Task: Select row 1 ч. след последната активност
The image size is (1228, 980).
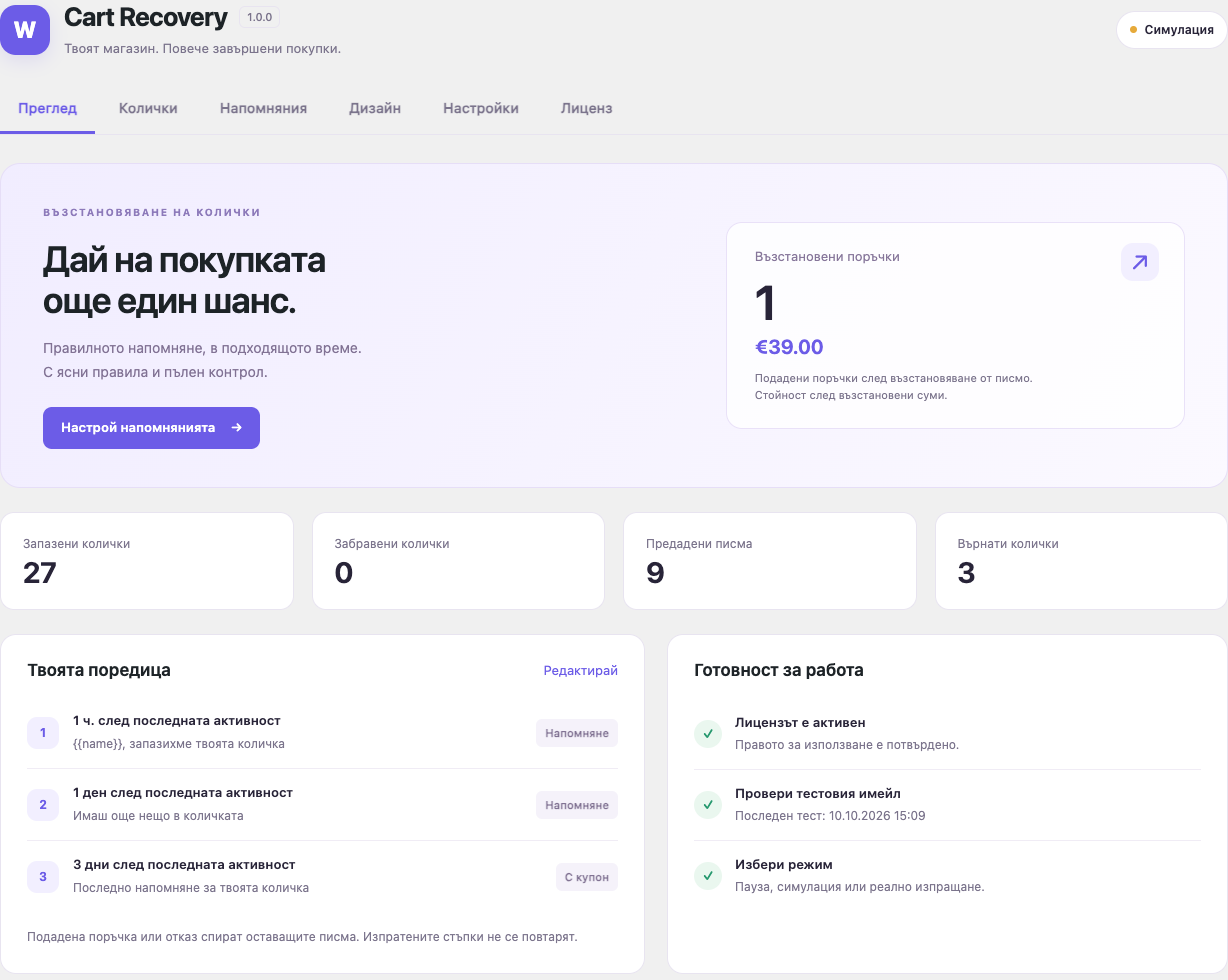Action: coord(322,733)
